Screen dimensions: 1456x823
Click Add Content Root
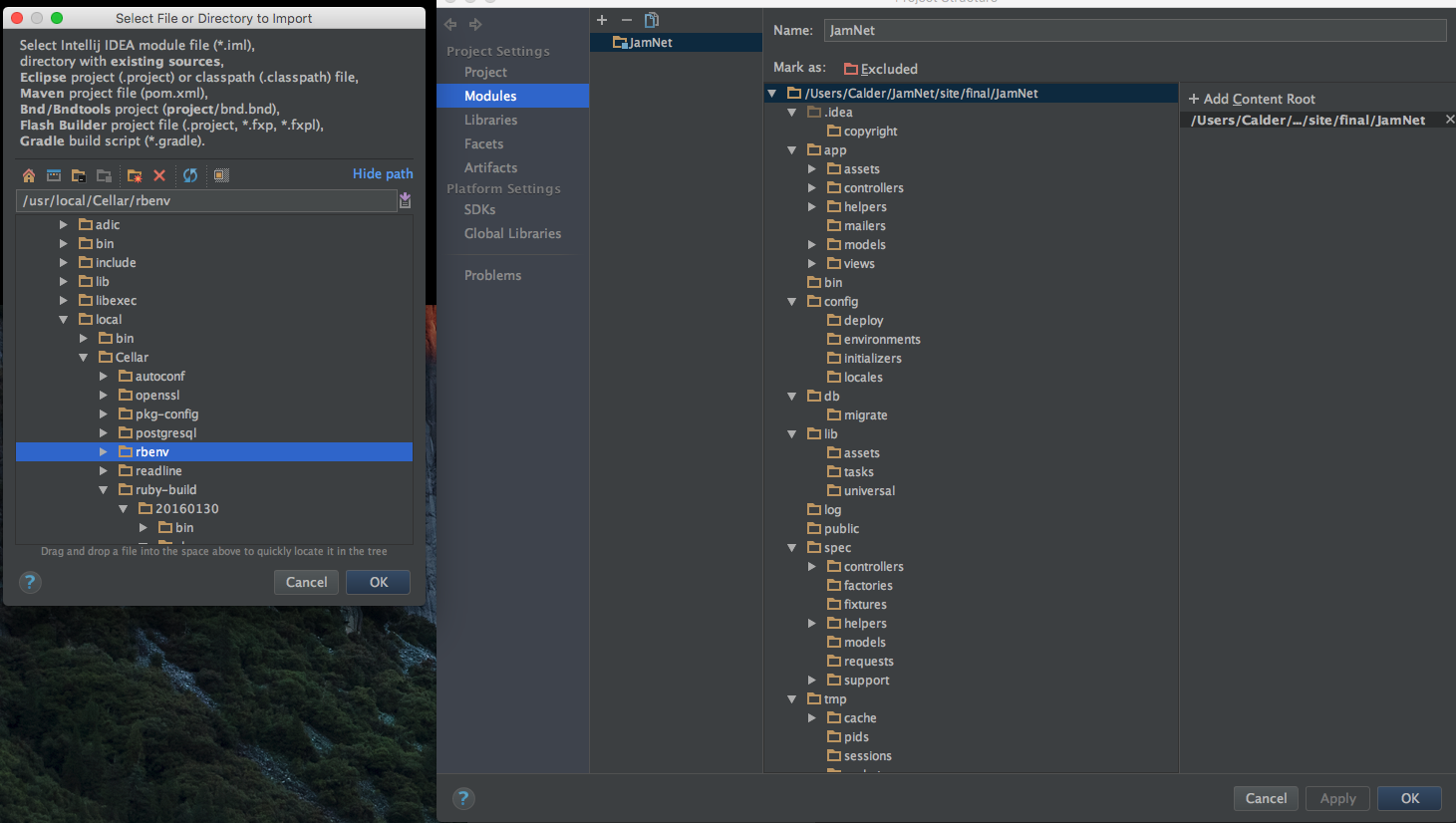pos(1252,99)
